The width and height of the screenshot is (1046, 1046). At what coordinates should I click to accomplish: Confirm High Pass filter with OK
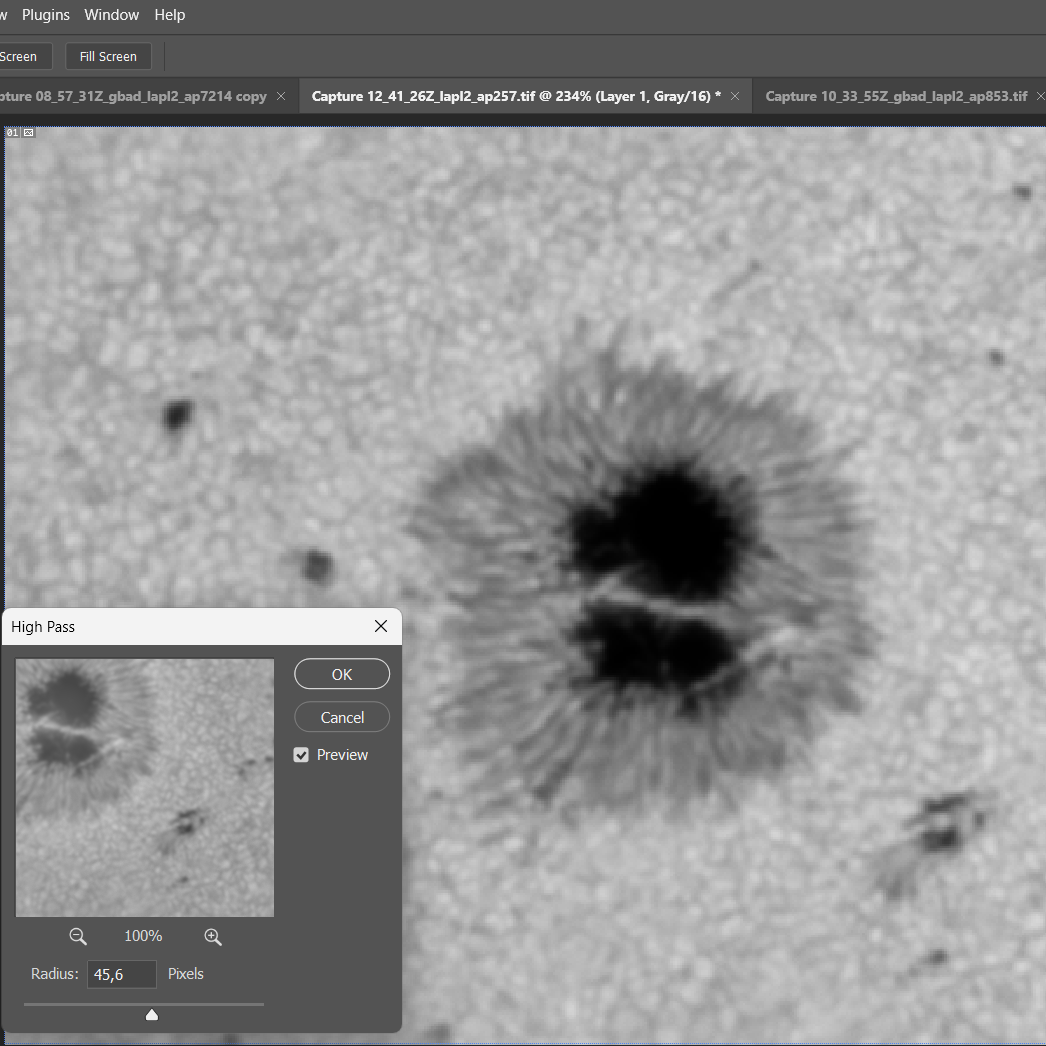342,674
